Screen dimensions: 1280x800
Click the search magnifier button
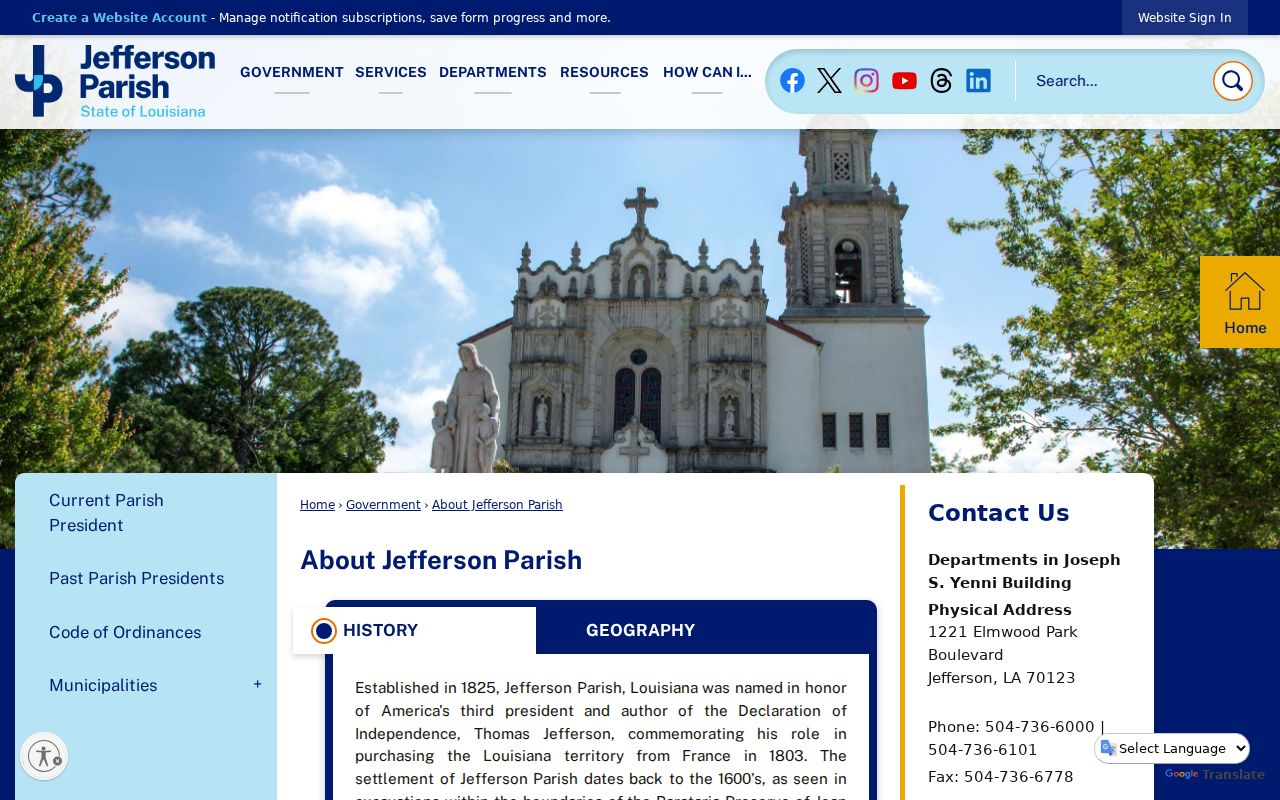tap(1232, 81)
